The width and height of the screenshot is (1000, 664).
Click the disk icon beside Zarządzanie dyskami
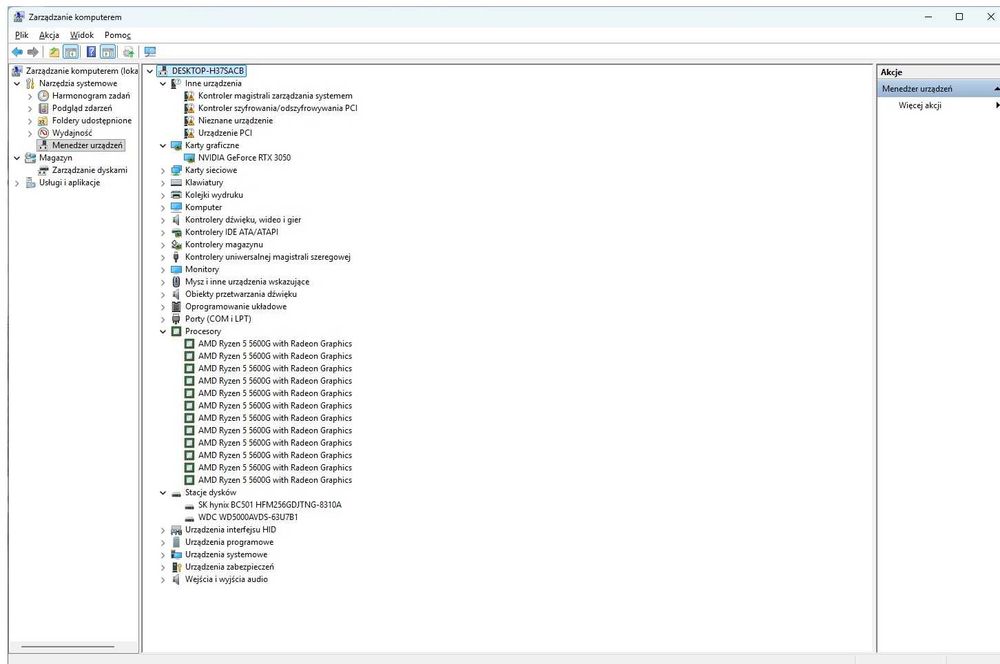click(x=43, y=170)
